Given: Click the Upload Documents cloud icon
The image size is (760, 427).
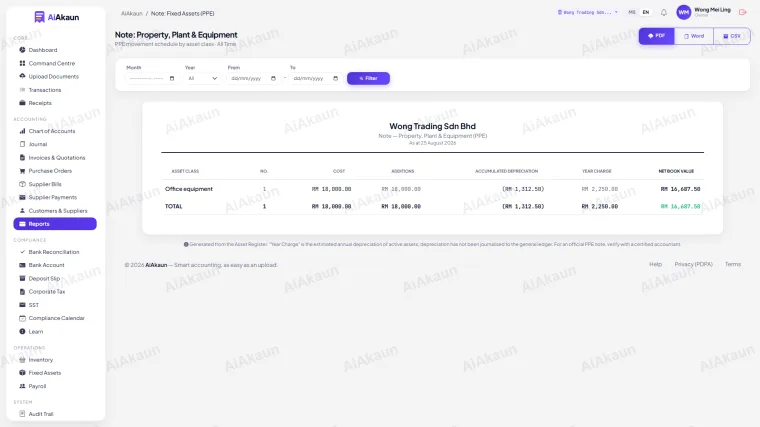Looking at the screenshot, I should [x=22, y=76].
